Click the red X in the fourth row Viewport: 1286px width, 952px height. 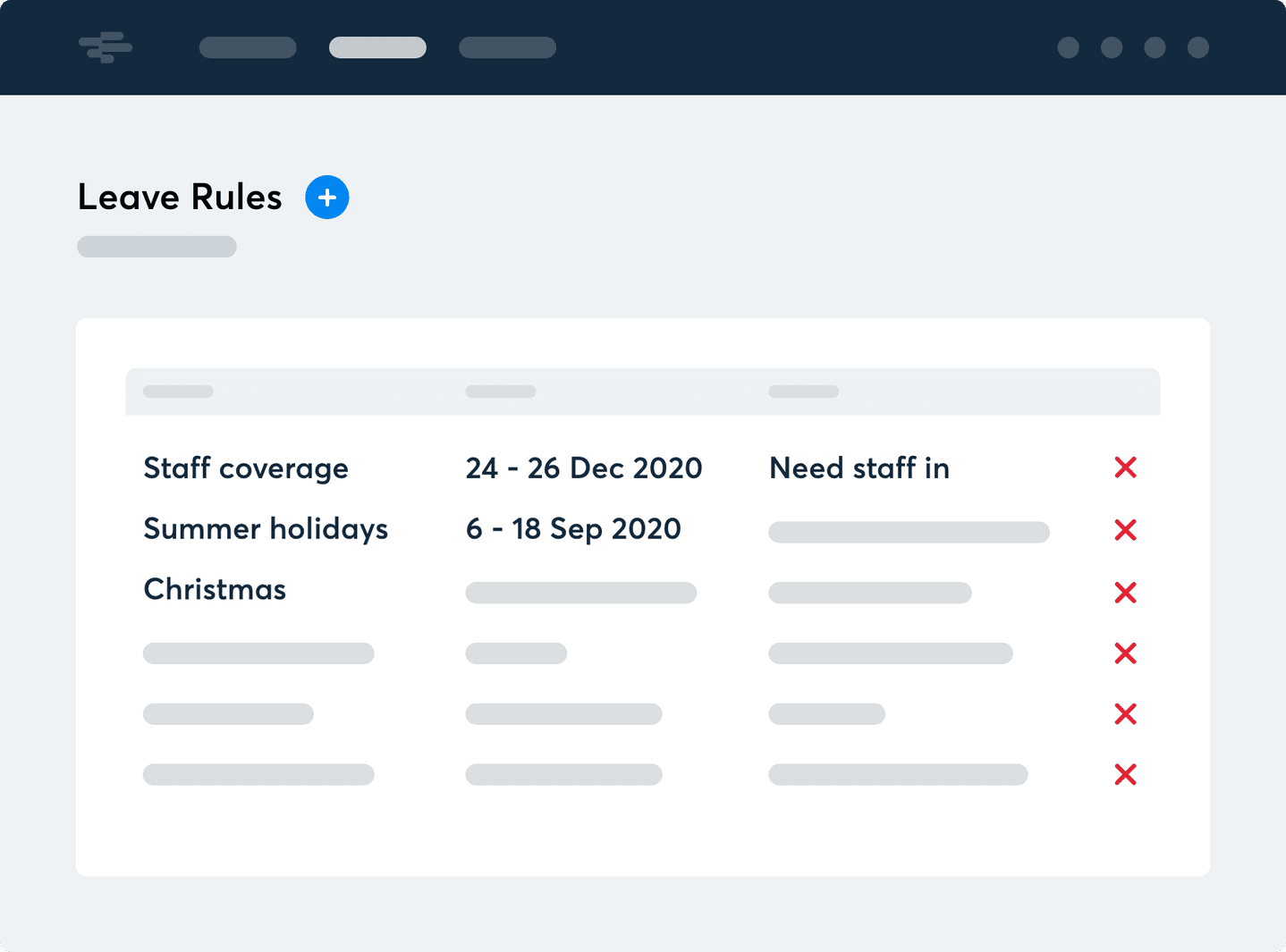point(1125,653)
